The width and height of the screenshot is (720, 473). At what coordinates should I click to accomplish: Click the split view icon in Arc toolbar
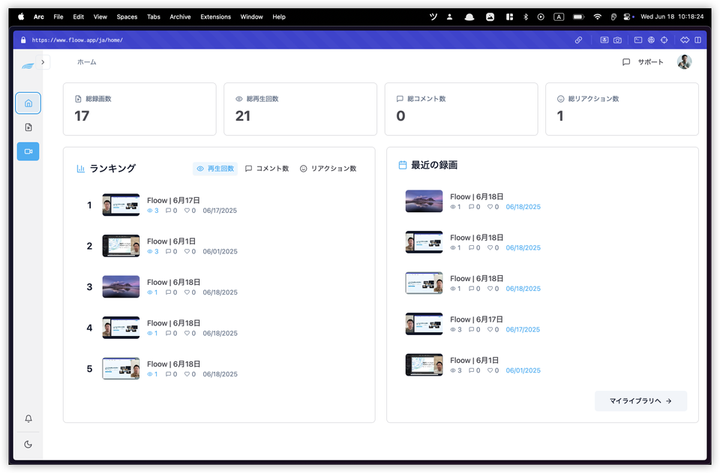[698, 40]
